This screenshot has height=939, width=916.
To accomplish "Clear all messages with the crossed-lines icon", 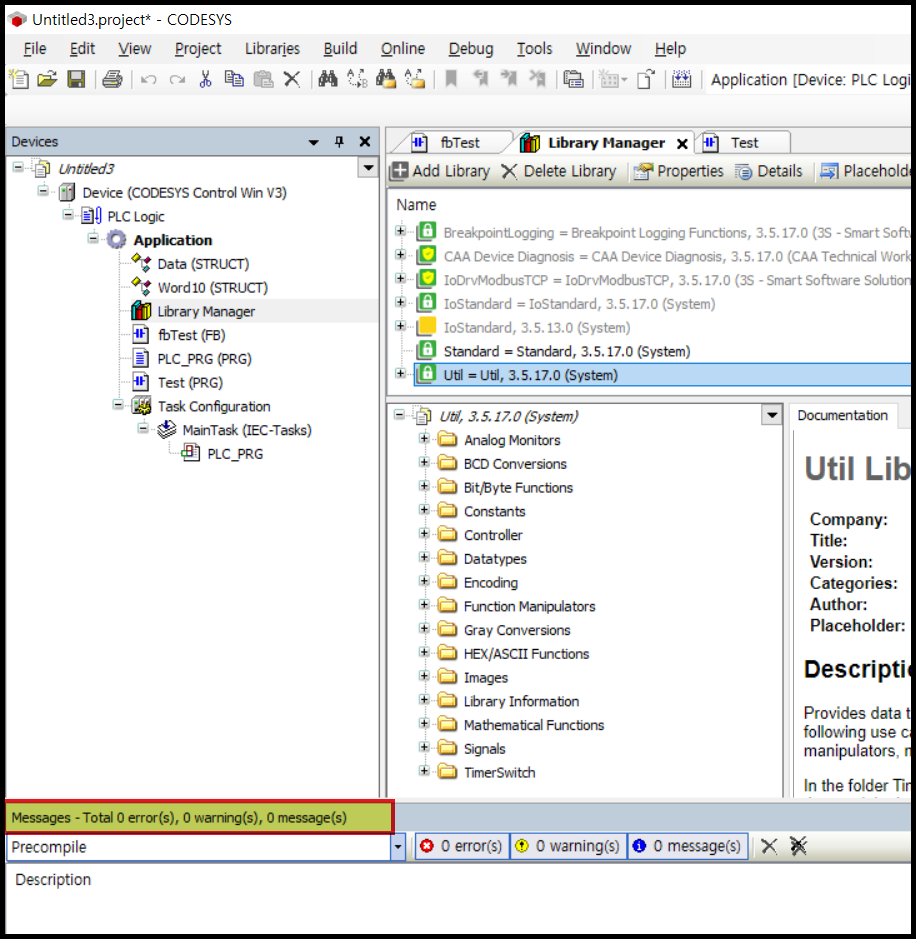I will pos(798,846).
